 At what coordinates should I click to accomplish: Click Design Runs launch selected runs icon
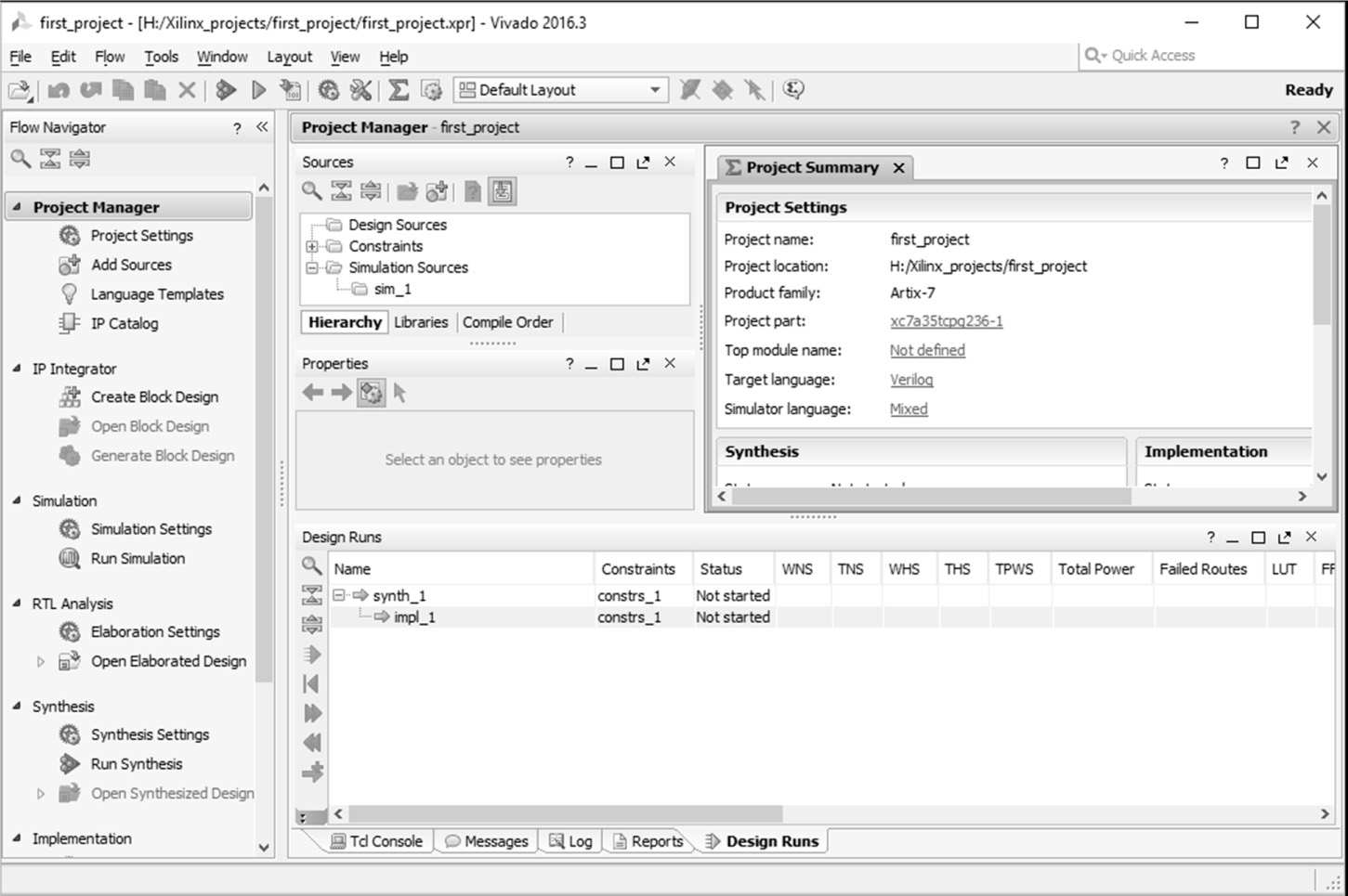(x=312, y=655)
